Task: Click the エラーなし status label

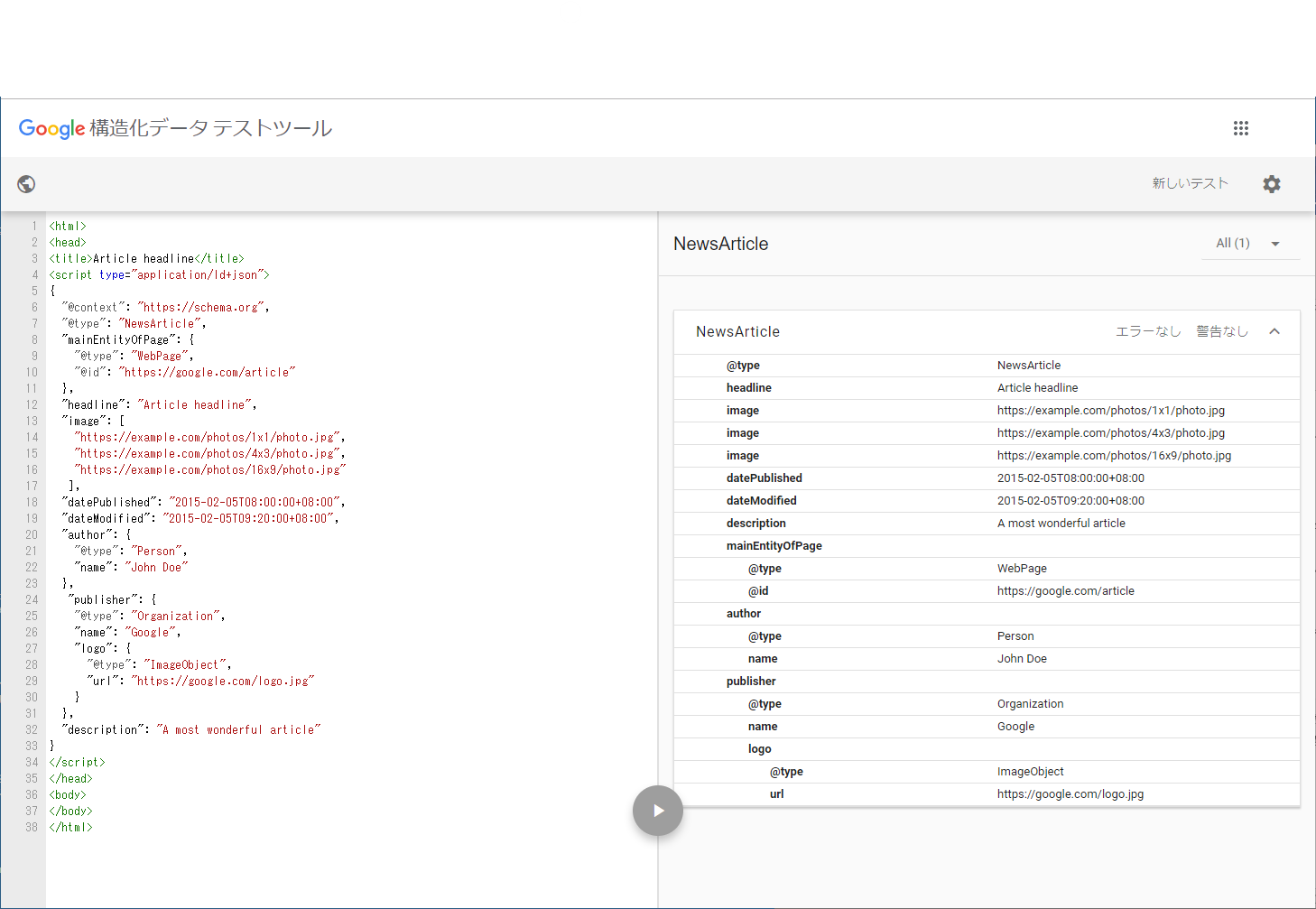Action: tap(1148, 331)
